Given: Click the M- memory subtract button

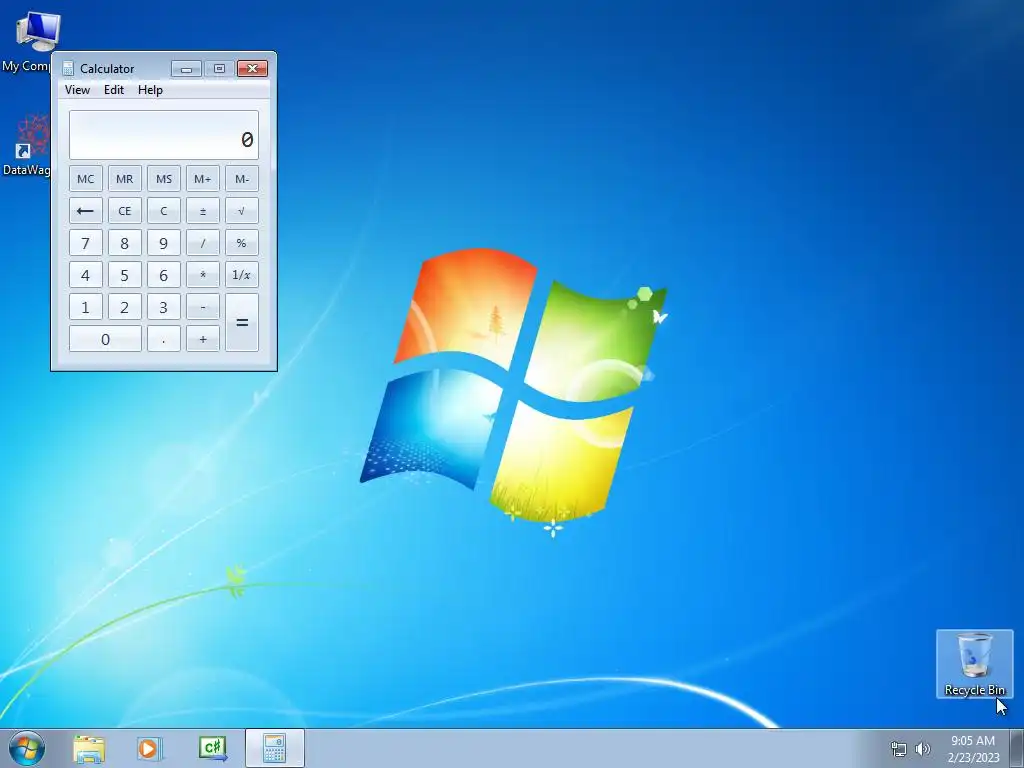Looking at the screenshot, I should [242, 179].
